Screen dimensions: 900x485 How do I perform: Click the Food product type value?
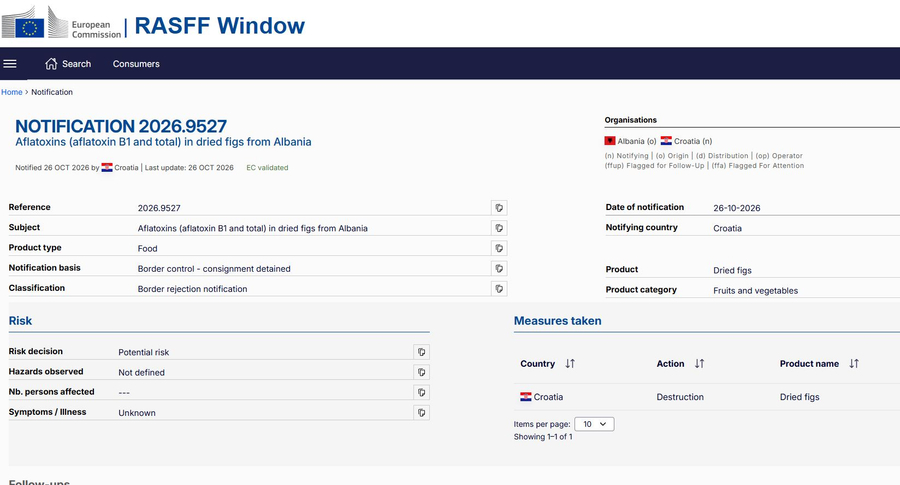pos(148,249)
